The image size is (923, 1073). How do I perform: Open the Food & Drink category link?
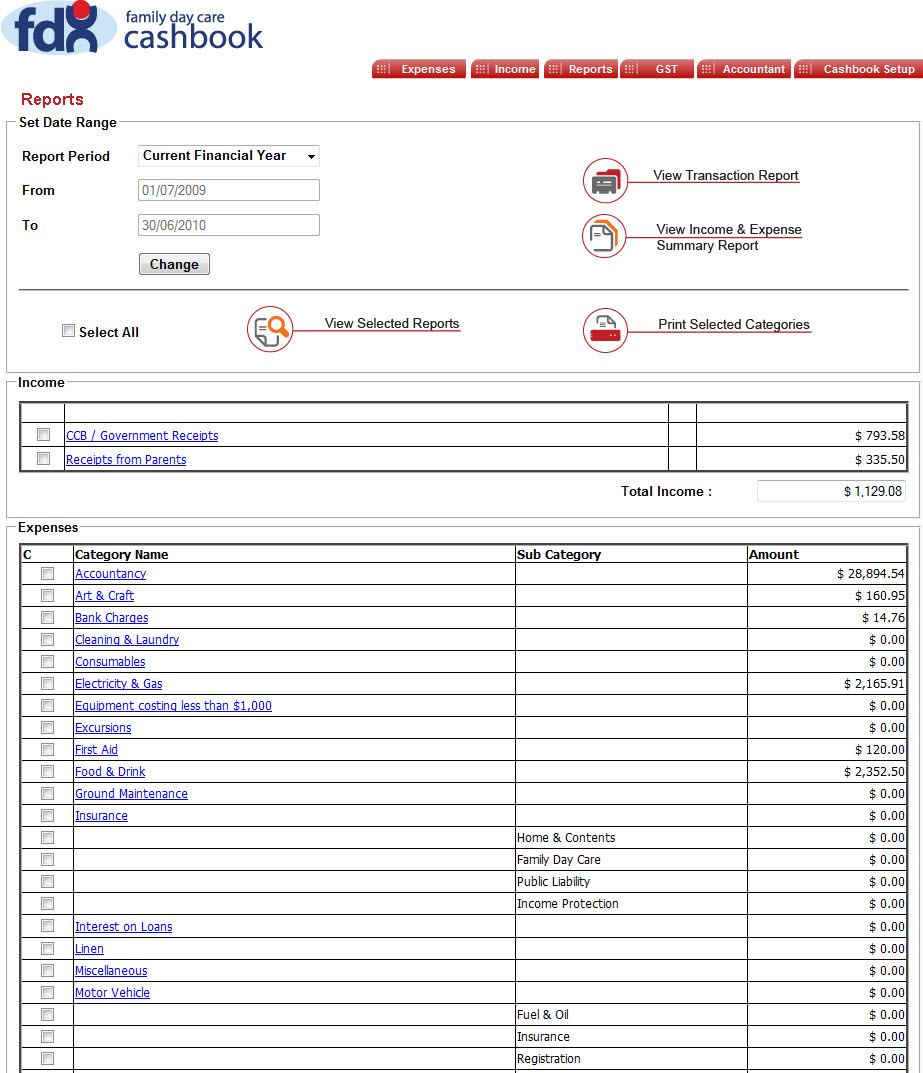tap(110, 771)
